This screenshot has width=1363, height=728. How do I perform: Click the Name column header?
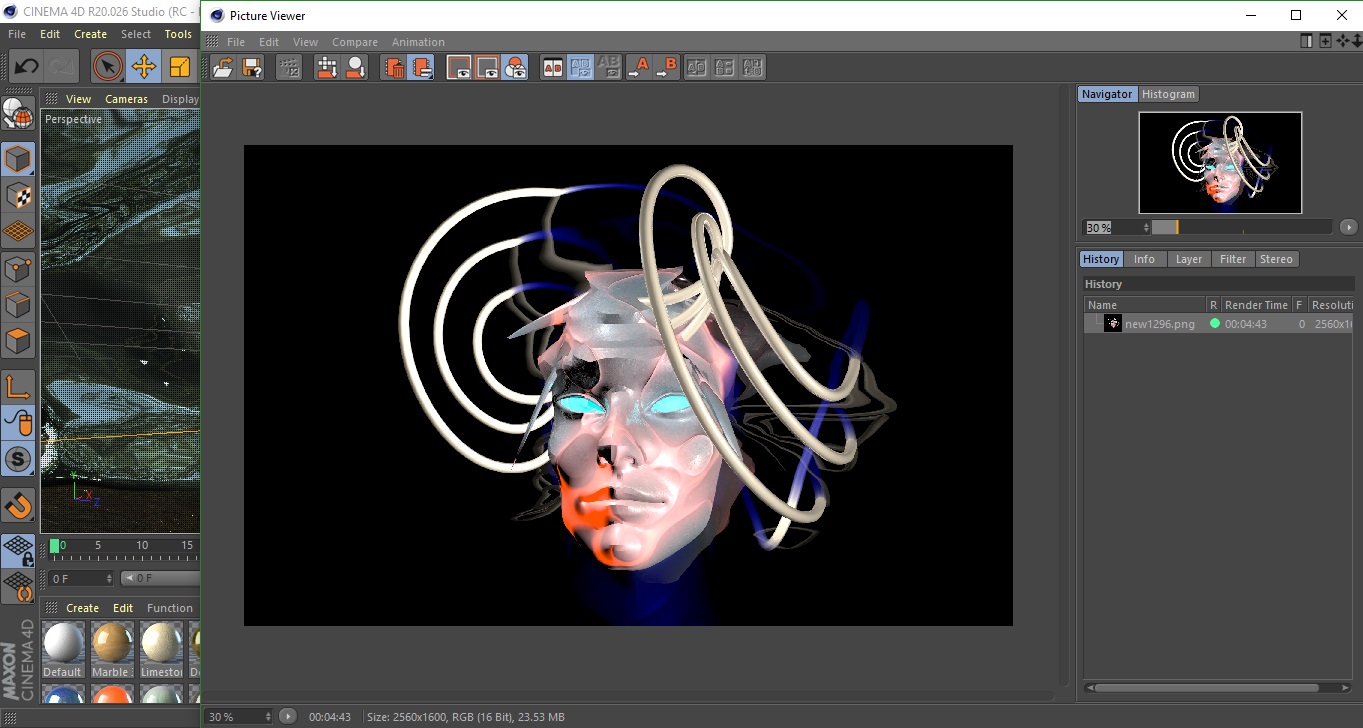(x=1145, y=305)
